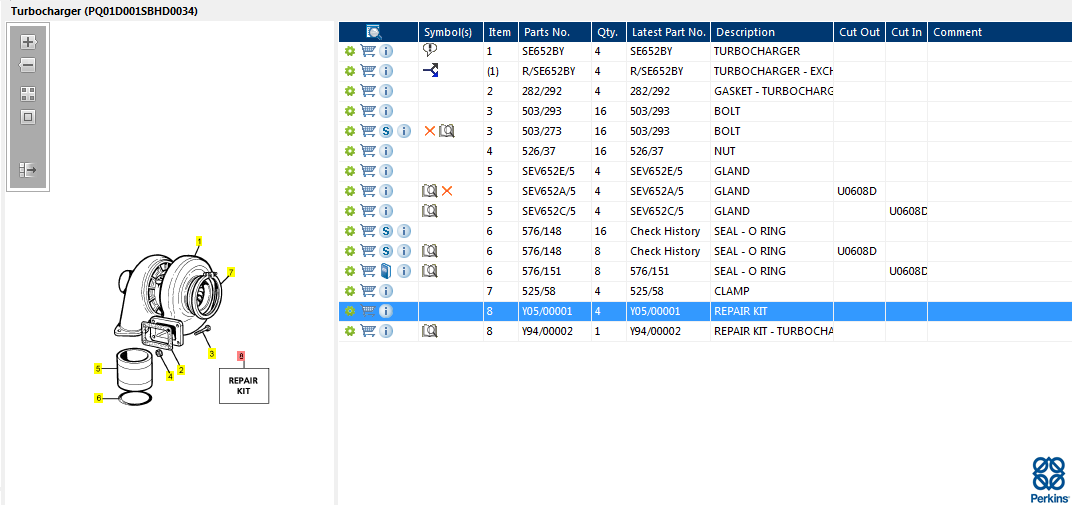
Task: Click the U0608D cut in value on 576/151 row
Action: click(x=908, y=271)
